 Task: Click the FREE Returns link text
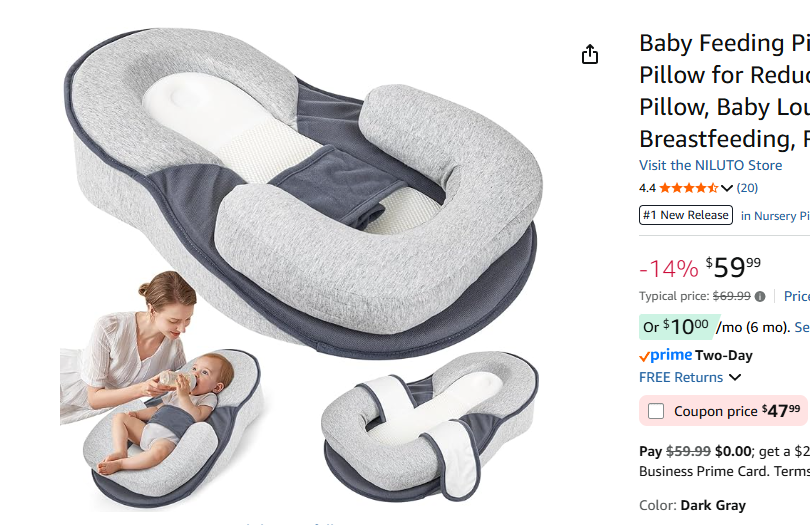click(681, 377)
